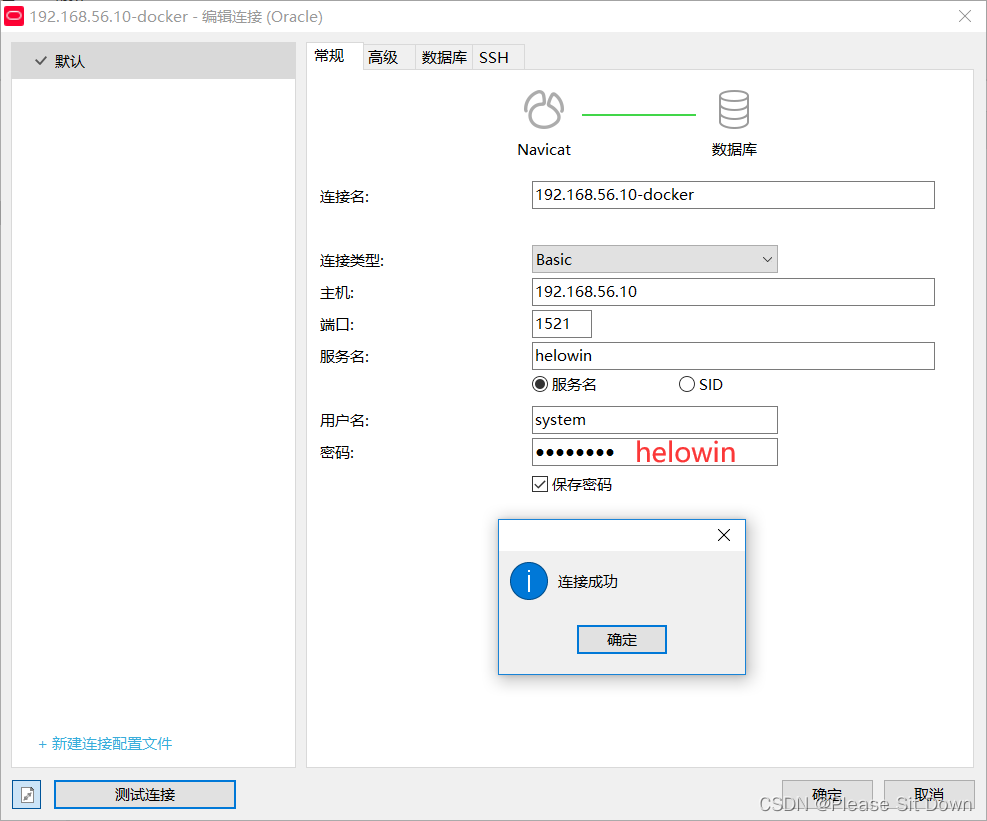The width and height of the screenshot is (987, 821).
Task: Open the 连接类型 Basic dropdown
Action: click(654, 259)
